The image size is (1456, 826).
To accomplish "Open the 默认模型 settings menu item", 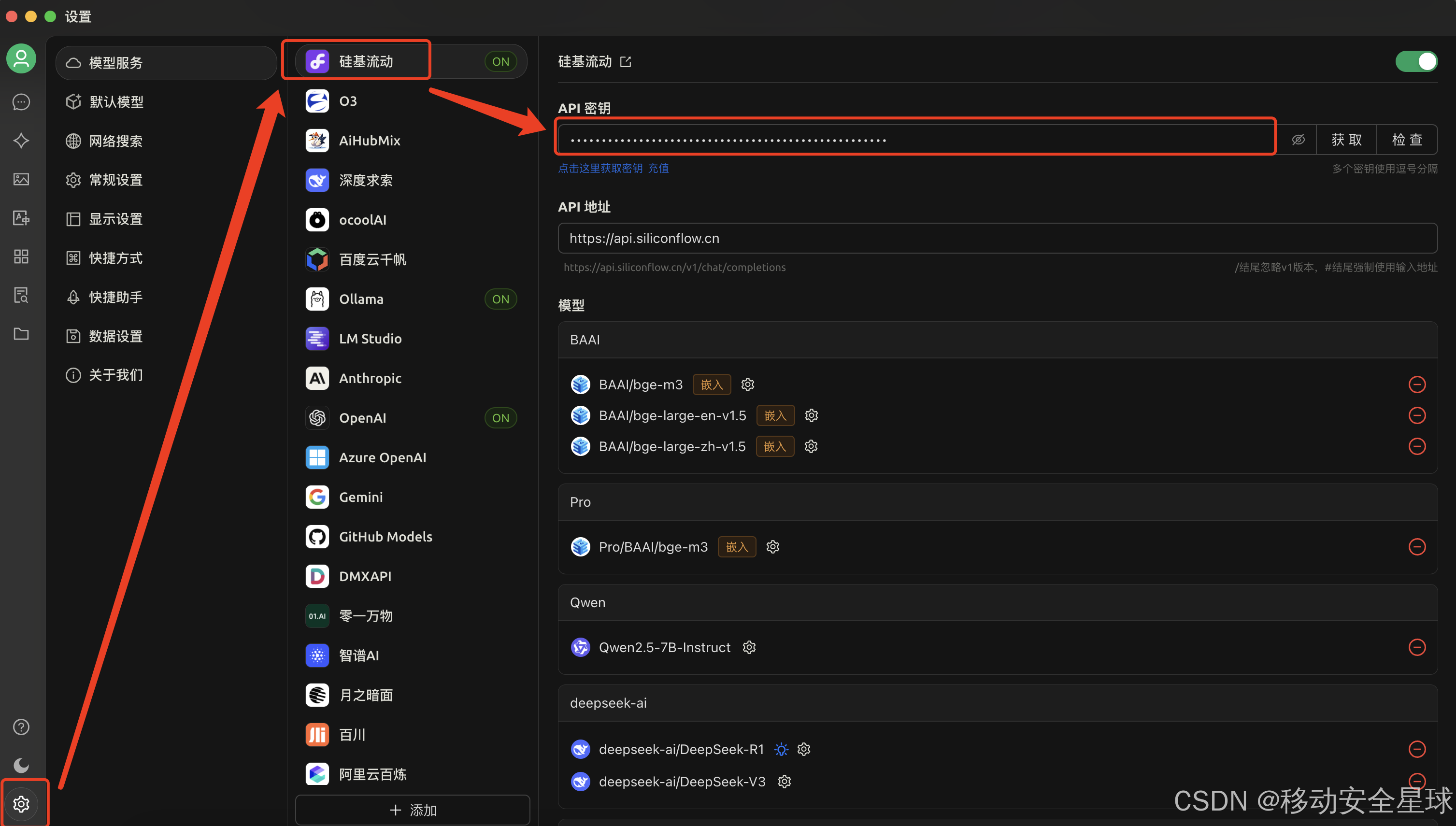I will [x=116, y=101].
